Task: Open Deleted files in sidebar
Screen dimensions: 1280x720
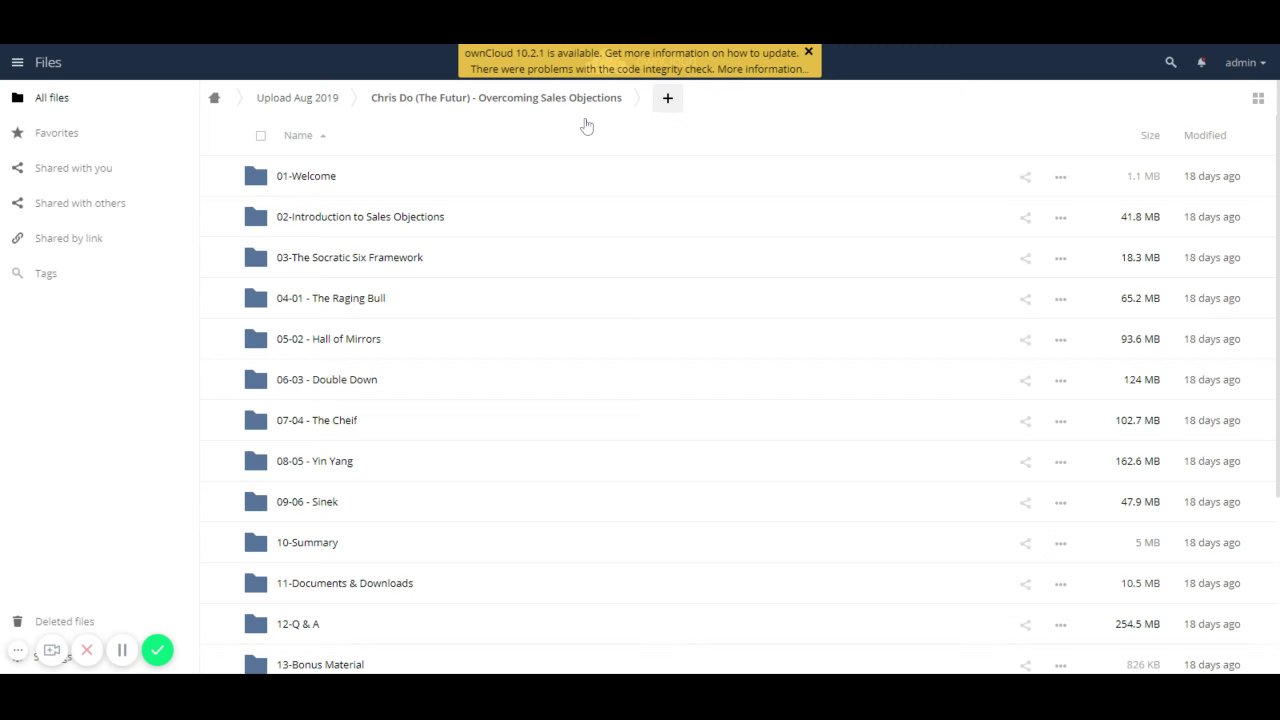Action: (64, 621)
